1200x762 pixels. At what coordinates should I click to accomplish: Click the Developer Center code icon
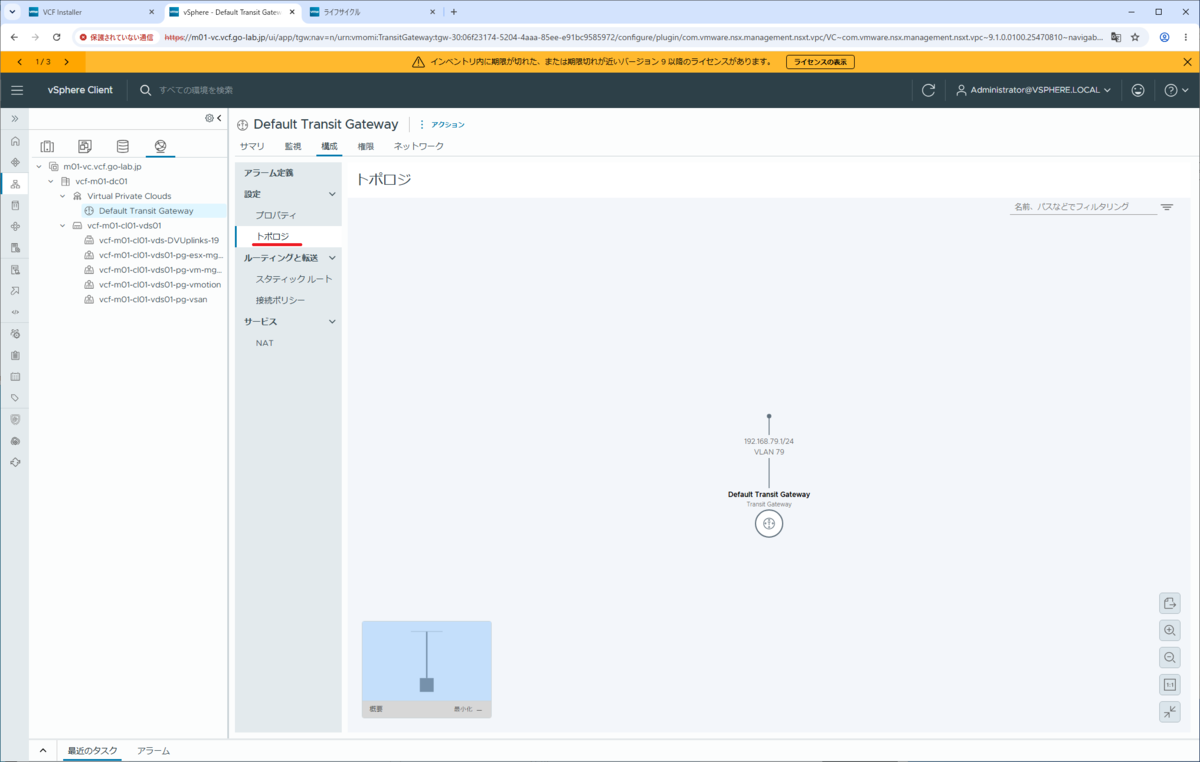pyautogui.click(x=15, y=312)
